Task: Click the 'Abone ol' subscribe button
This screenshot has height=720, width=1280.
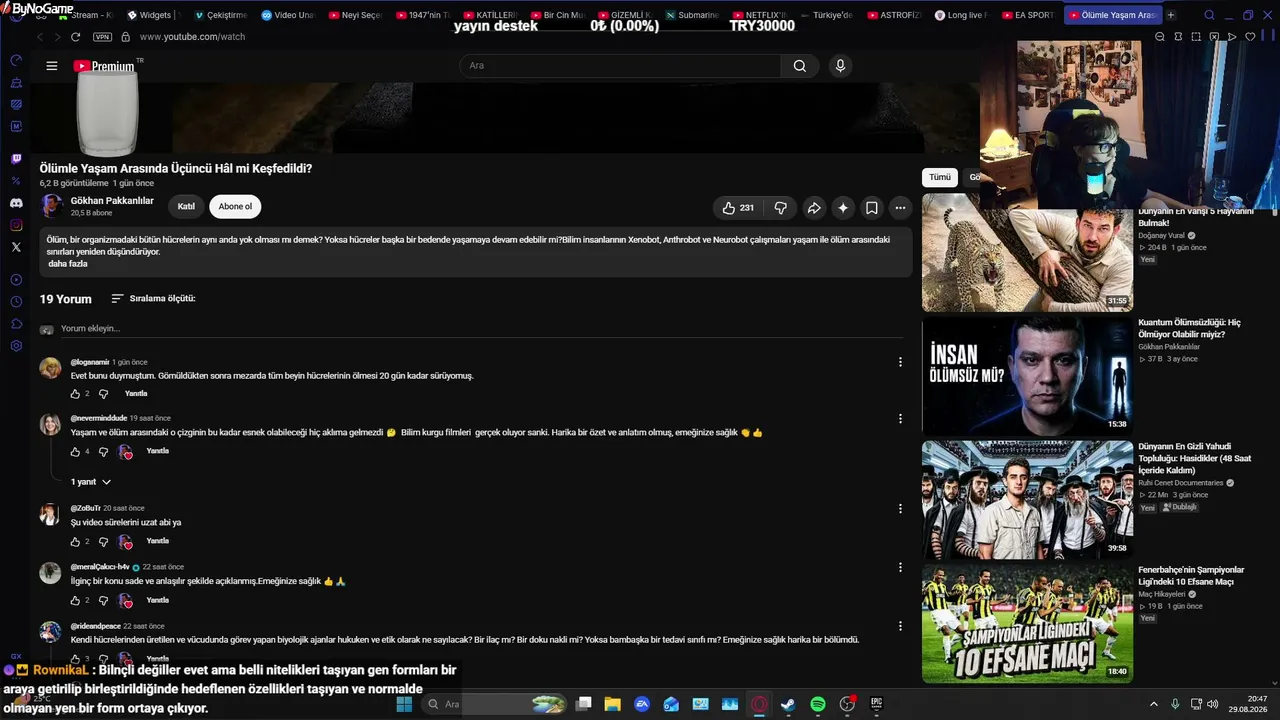Action: tap(235, 207)
